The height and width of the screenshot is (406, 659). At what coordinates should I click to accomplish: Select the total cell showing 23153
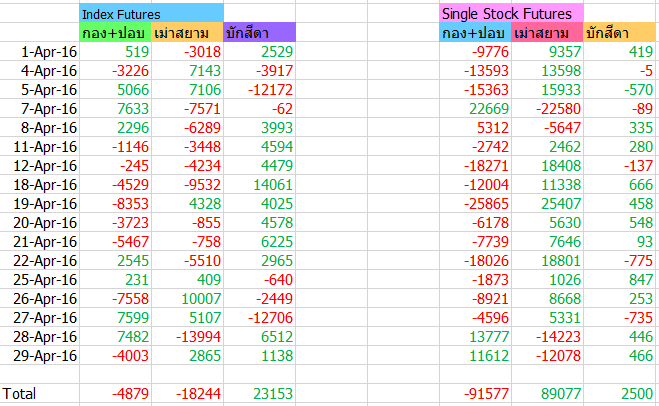(260, 393)
